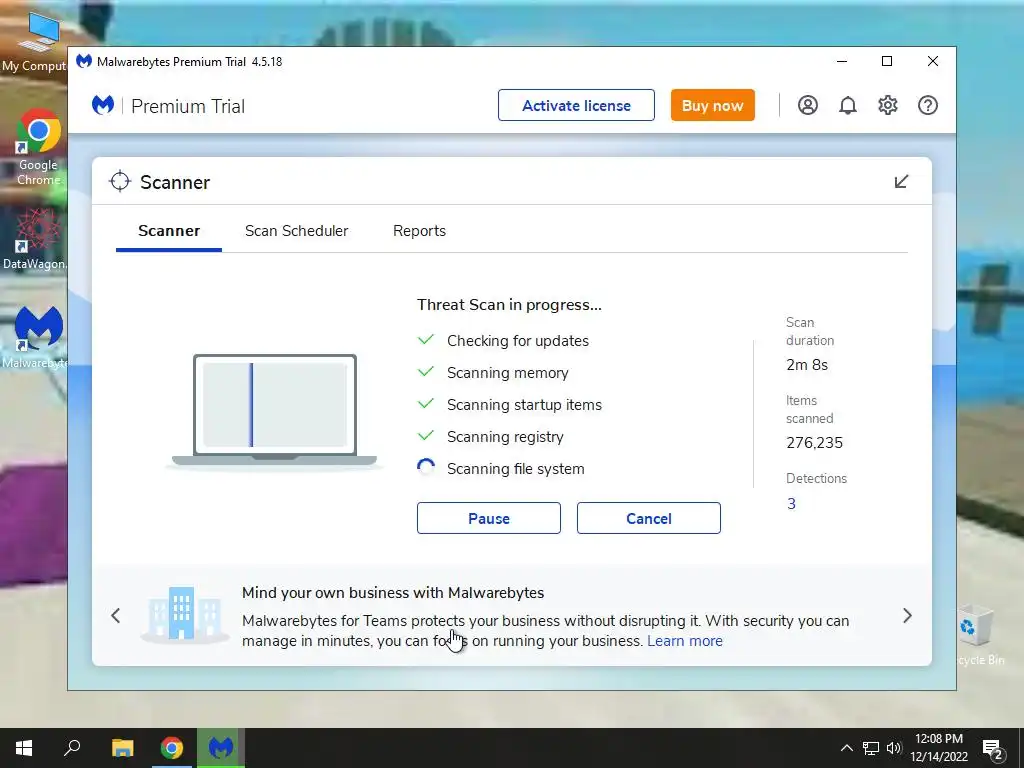1024x768 pixels.
Task: Maximize the Malwarebytes window
Action: (887, 61)
